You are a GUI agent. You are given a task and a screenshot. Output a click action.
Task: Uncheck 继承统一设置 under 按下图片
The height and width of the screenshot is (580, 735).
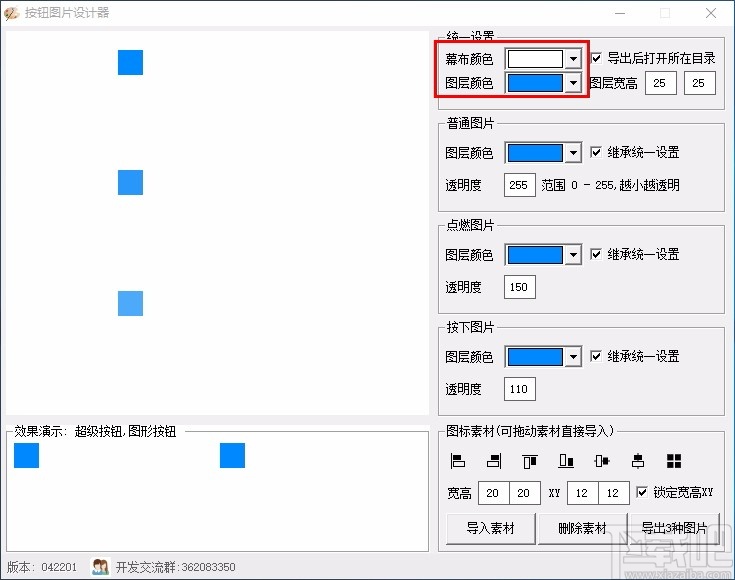coord(596,356)
